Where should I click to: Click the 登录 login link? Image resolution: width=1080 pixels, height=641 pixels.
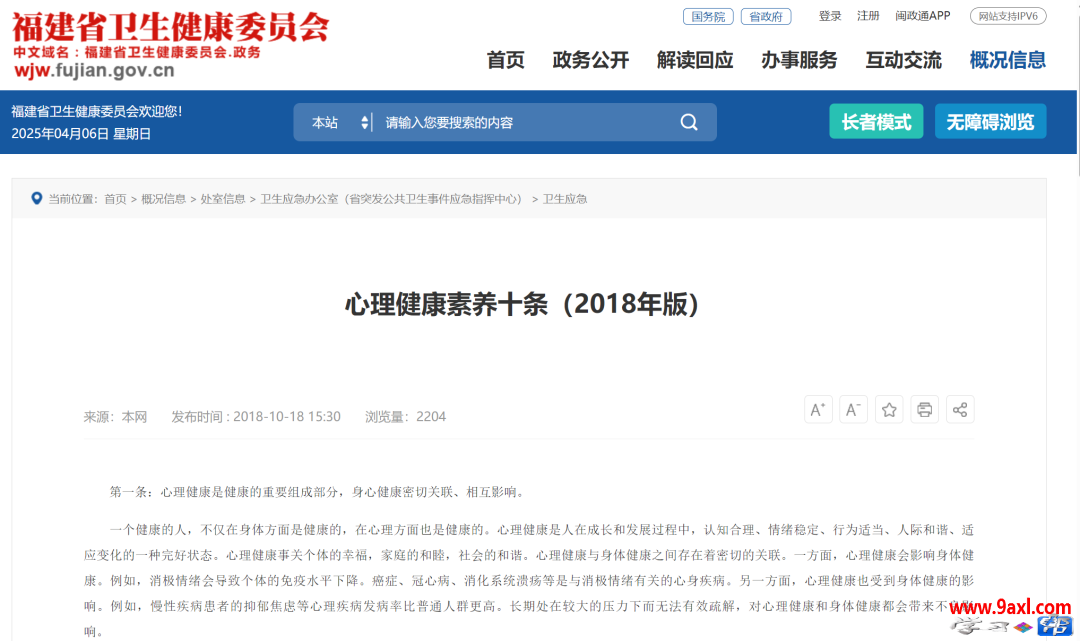coord(830,16)
